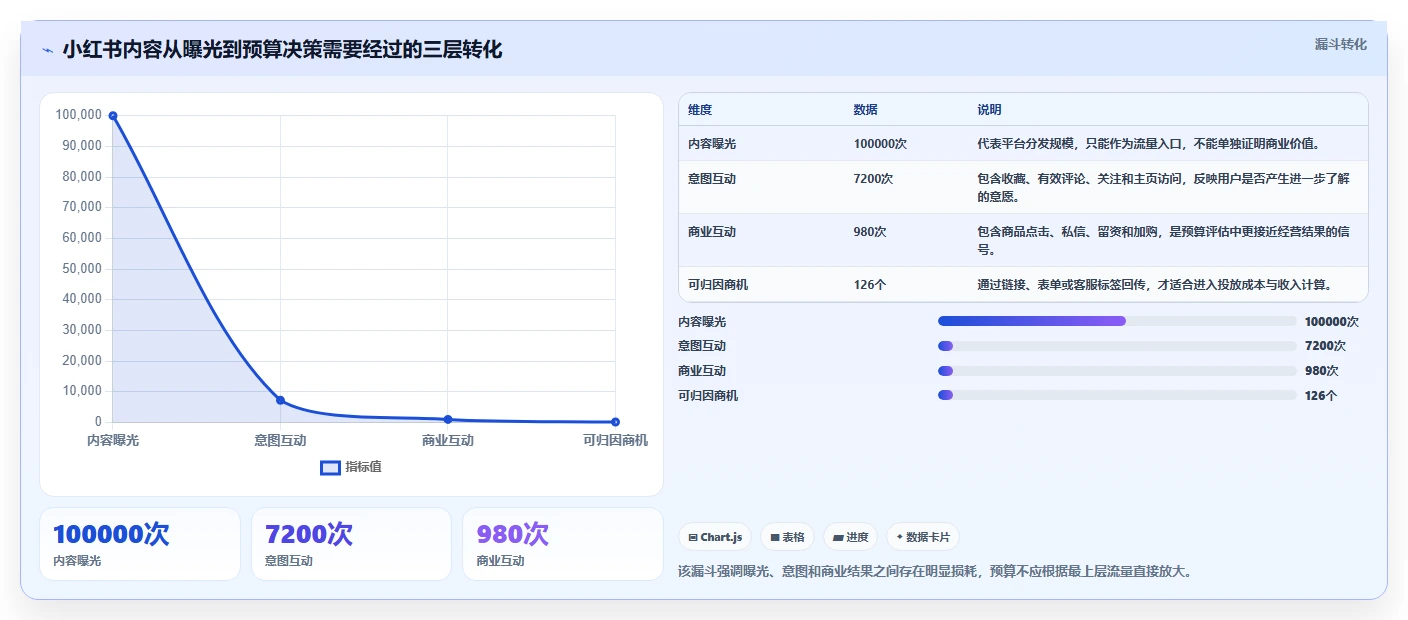Click the 内容曝光 label left of progress bar
This screenshot has height=620, width=1408.
[x=702, y=322]
